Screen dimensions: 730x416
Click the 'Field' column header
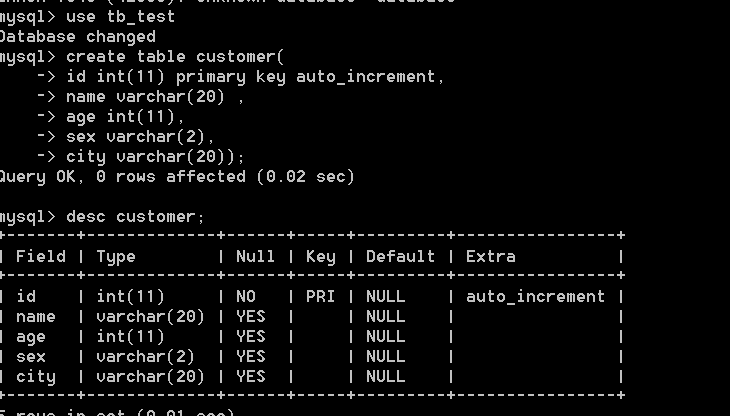tap(41, 257)
